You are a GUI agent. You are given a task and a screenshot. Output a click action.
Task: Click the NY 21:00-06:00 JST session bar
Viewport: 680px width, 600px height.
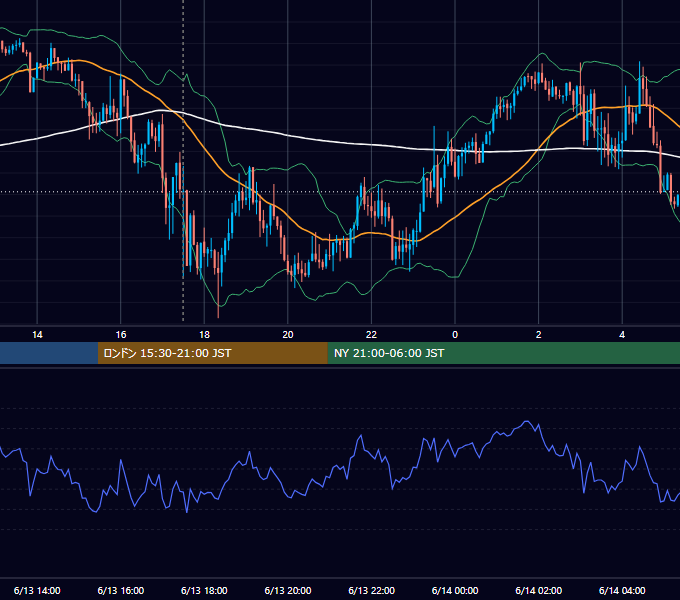pyautogui.click(x=503, y=353)
